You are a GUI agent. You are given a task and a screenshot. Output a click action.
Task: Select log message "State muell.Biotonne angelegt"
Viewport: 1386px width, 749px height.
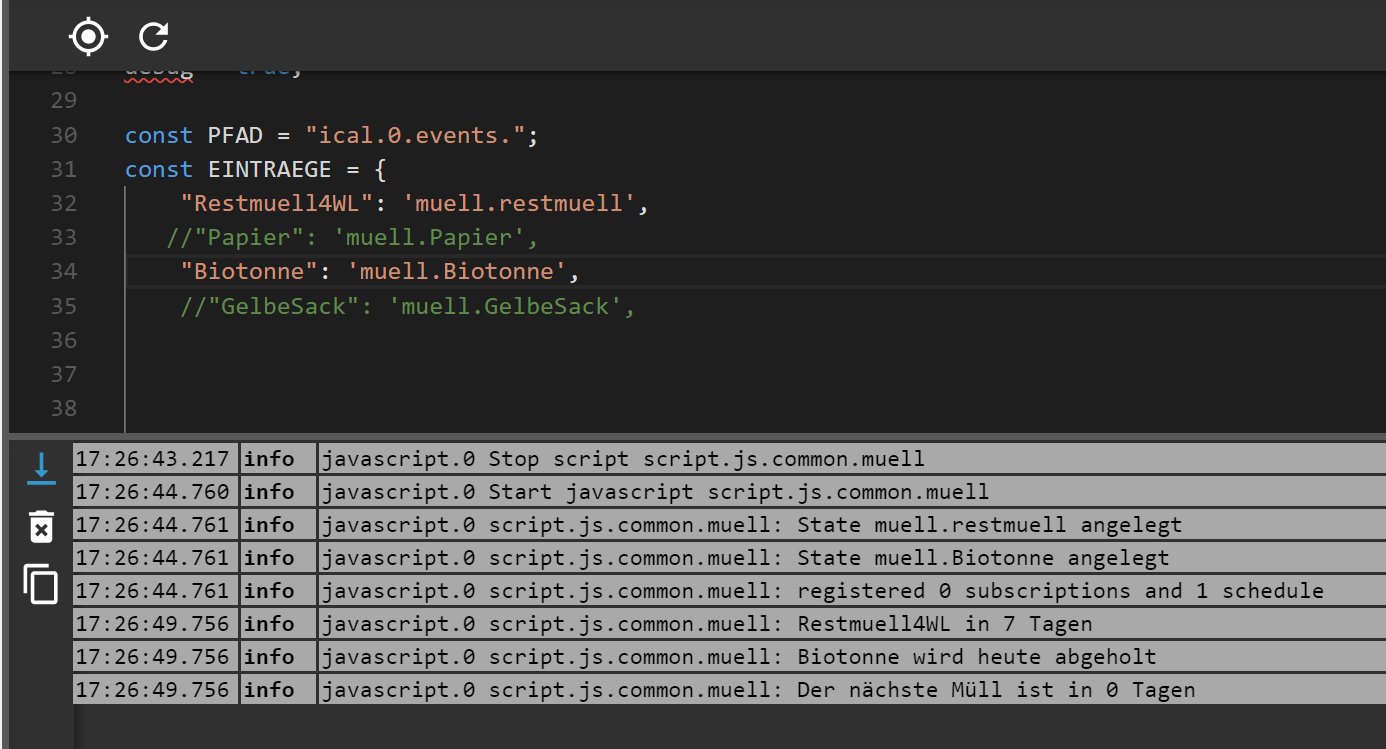pos(983,558)
